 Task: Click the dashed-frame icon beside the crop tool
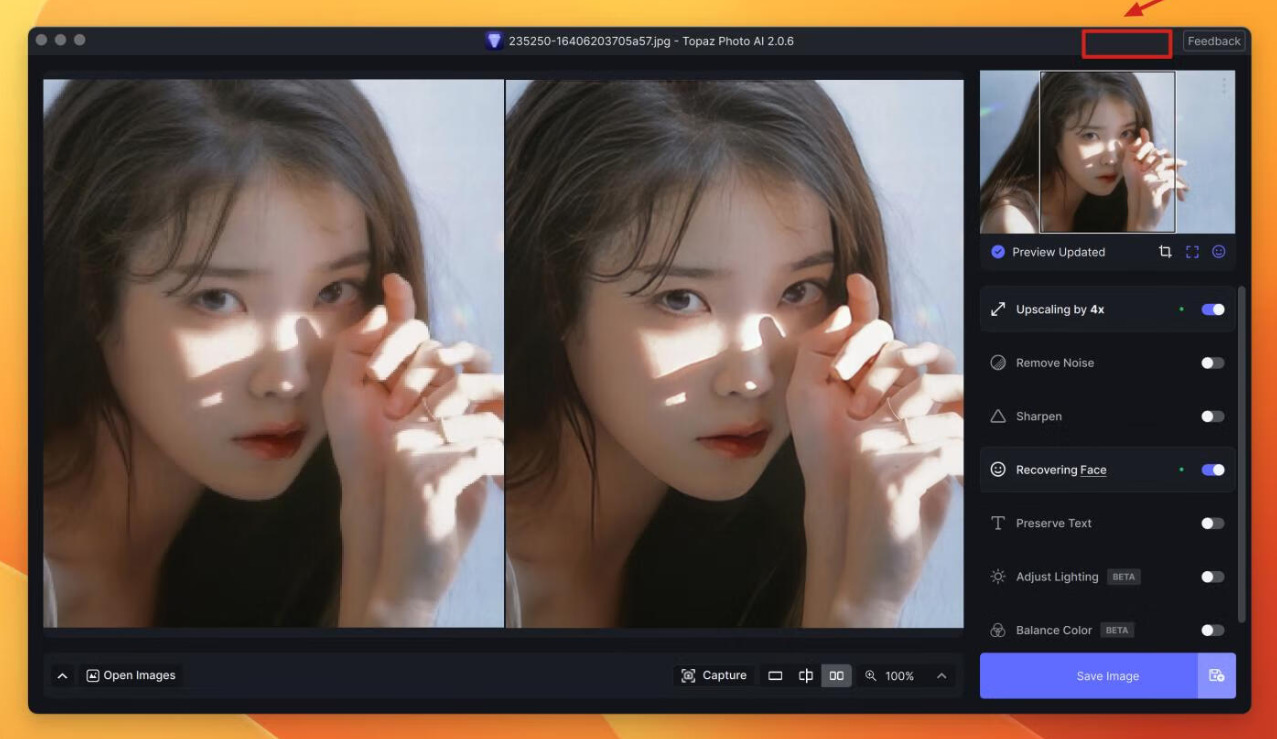1192,252
